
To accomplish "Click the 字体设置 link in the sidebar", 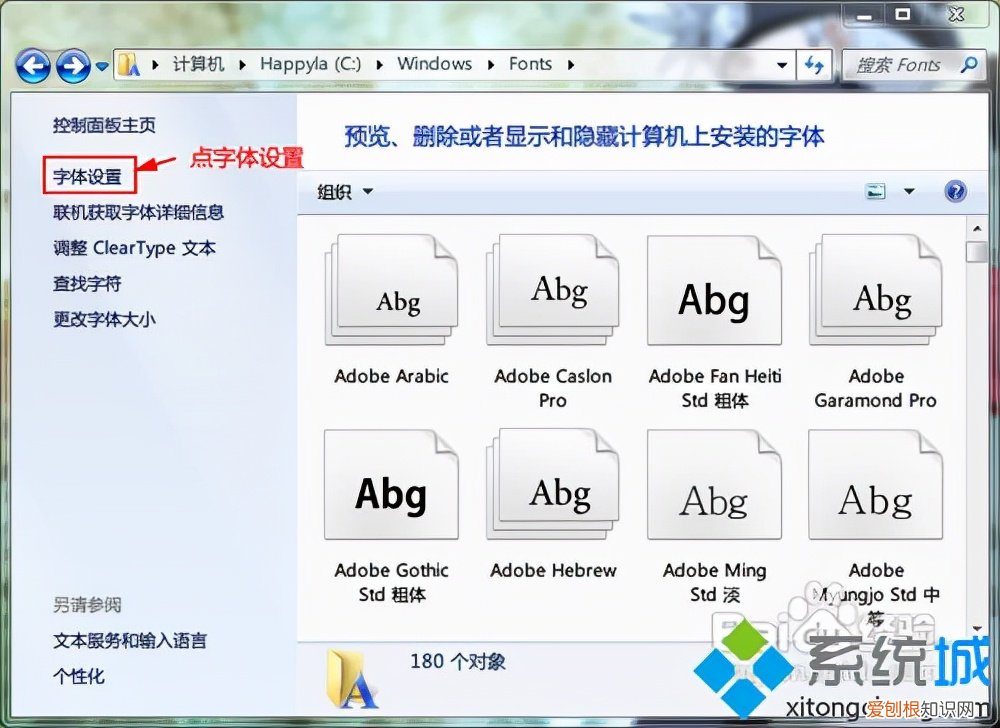I will [x=88, y=175].
